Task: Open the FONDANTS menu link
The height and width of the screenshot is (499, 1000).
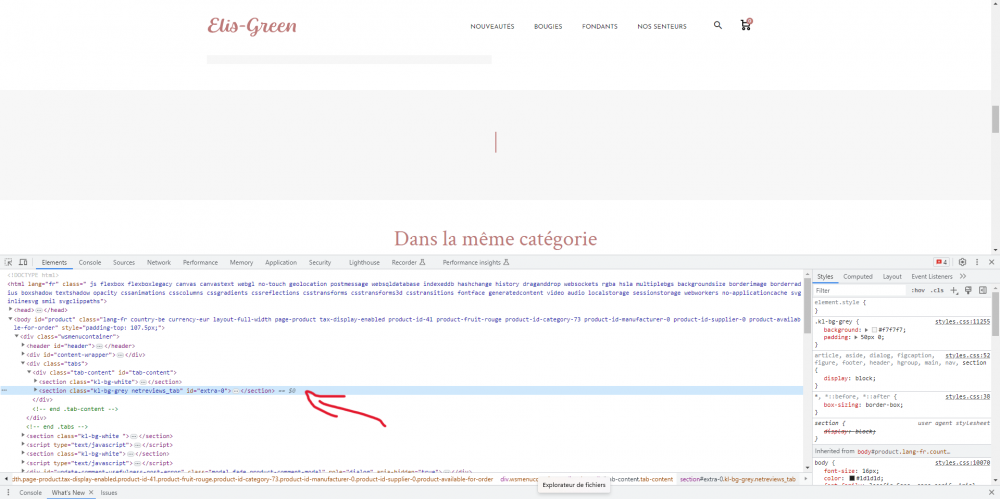Action: pos(599,27)
